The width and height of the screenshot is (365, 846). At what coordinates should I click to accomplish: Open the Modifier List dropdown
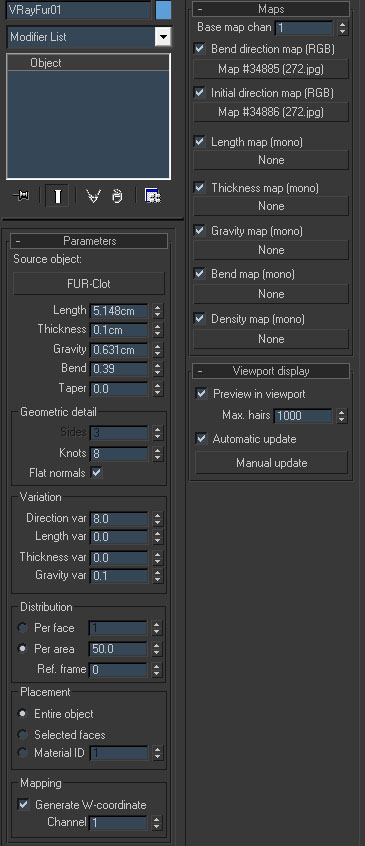pos(163,37)
